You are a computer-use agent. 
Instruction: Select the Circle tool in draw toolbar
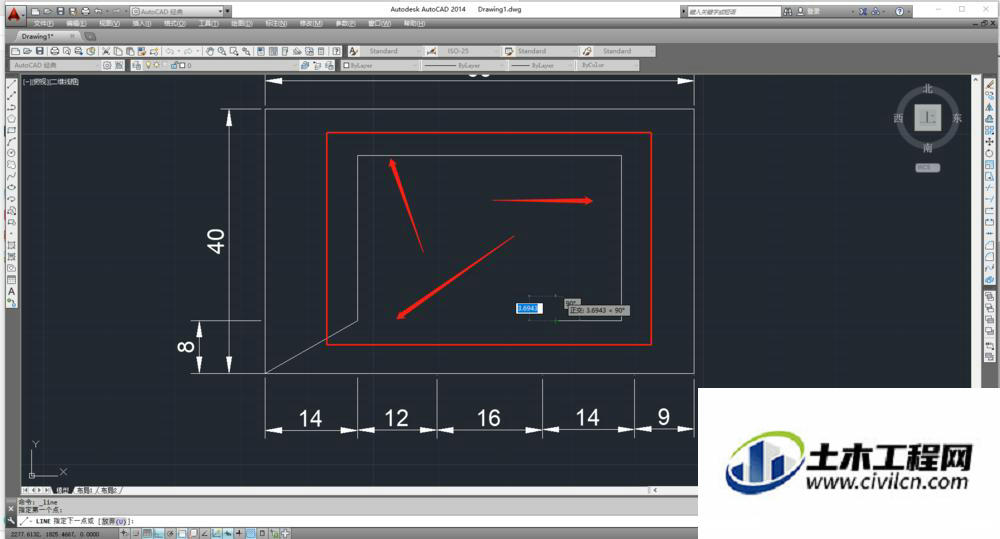point(11,153)
